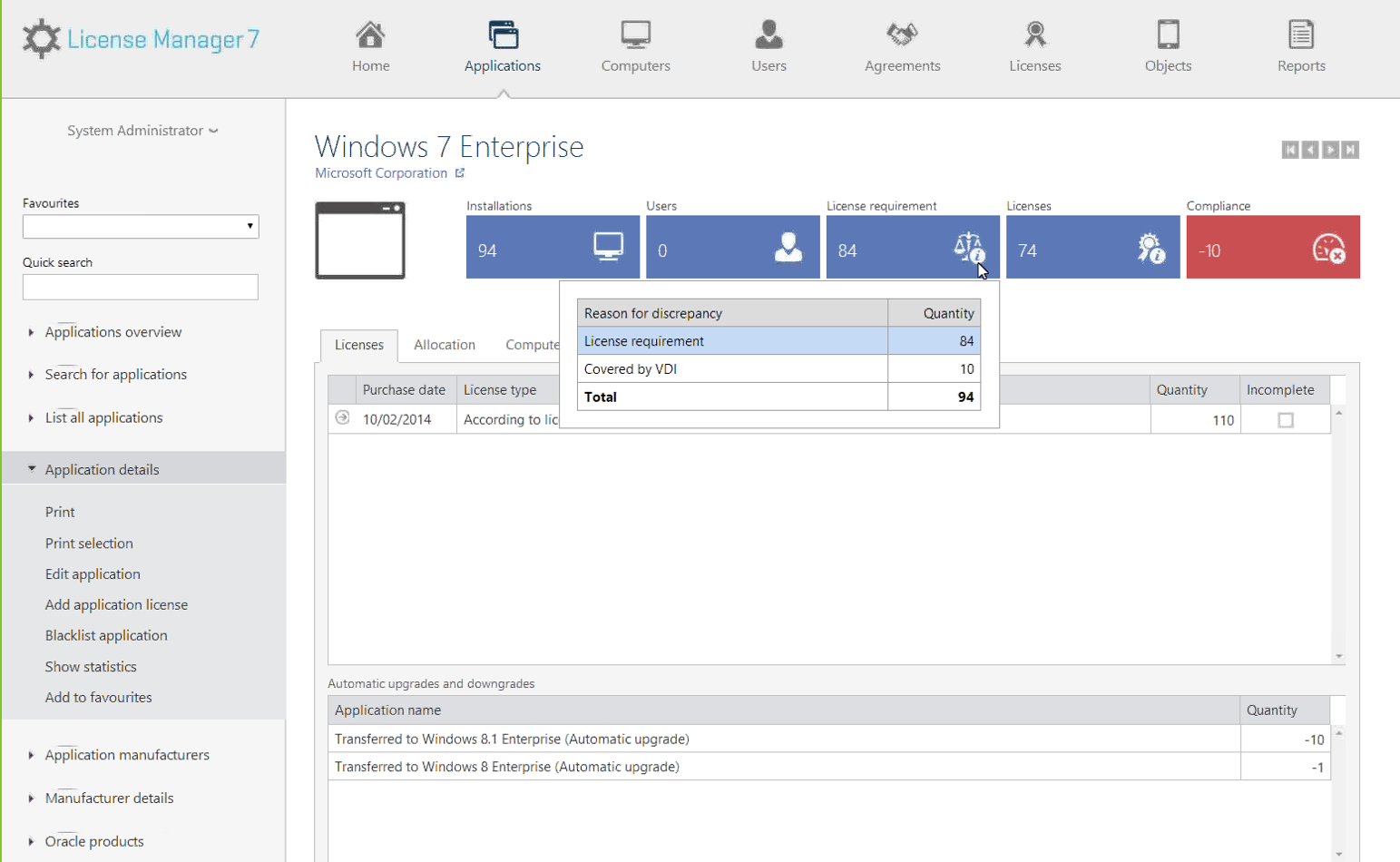Open the Home navigation icon
The image size is (1400, 862).
370,36
